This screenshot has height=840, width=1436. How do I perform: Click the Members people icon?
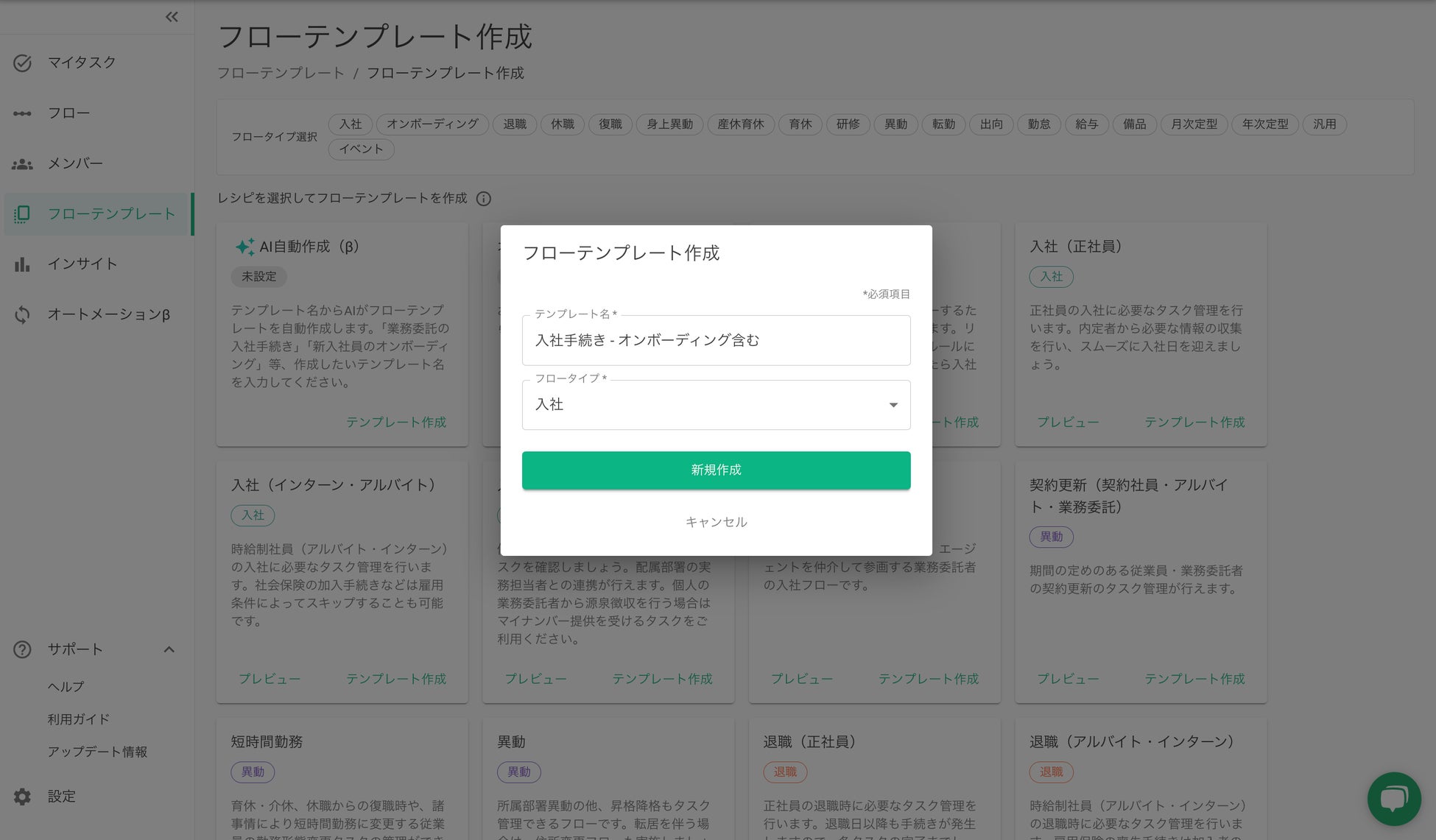pyautogui.click(x=22, y=163)
